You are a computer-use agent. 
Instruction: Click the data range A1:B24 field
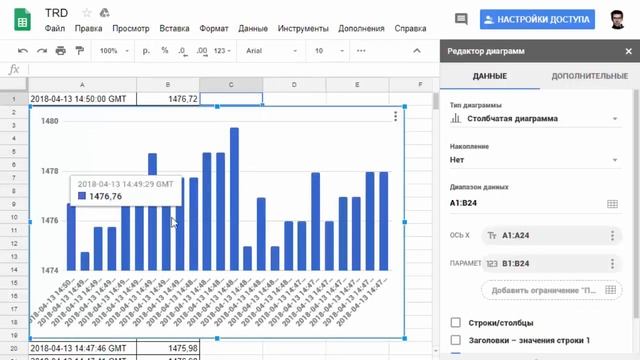(535, 203)
